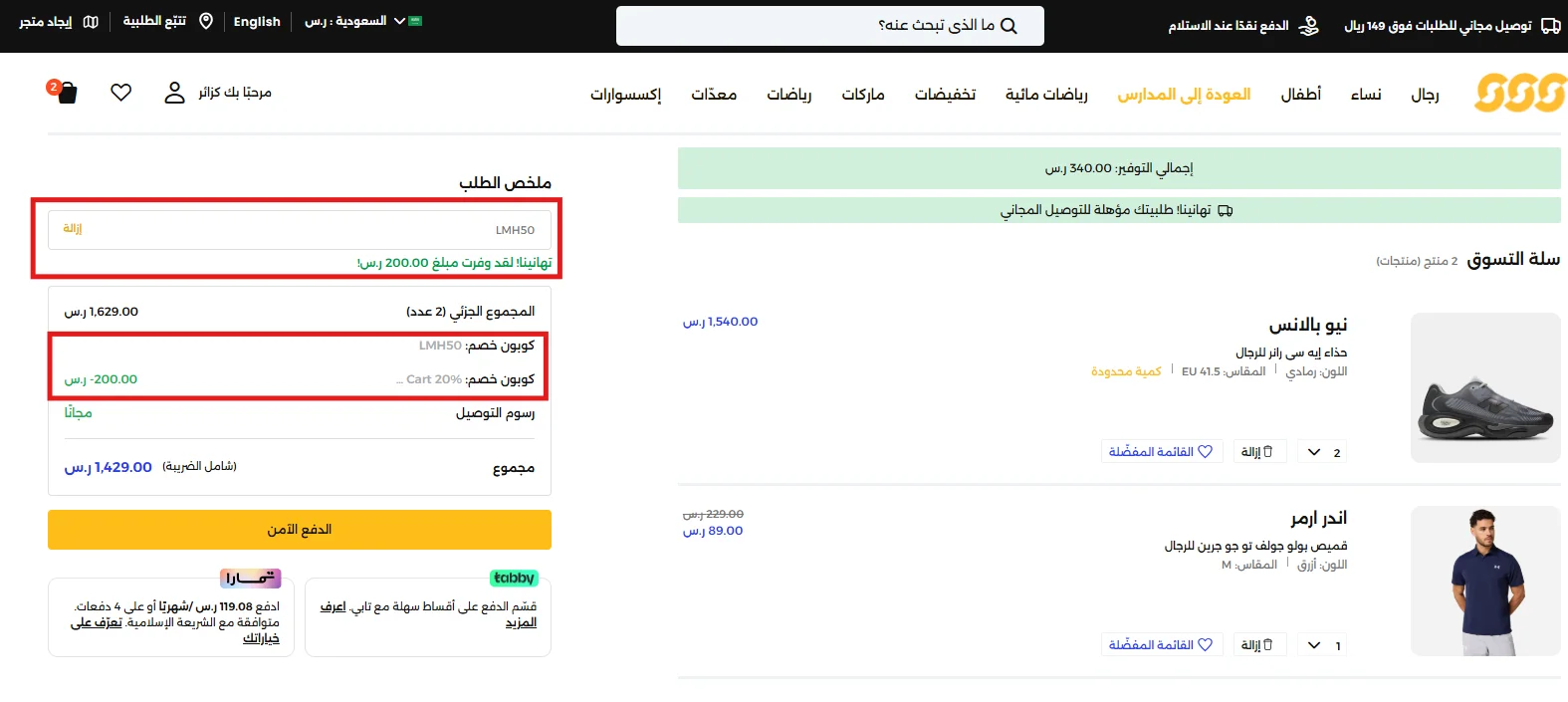Open the معدّات menu

(x=714, y=95)
